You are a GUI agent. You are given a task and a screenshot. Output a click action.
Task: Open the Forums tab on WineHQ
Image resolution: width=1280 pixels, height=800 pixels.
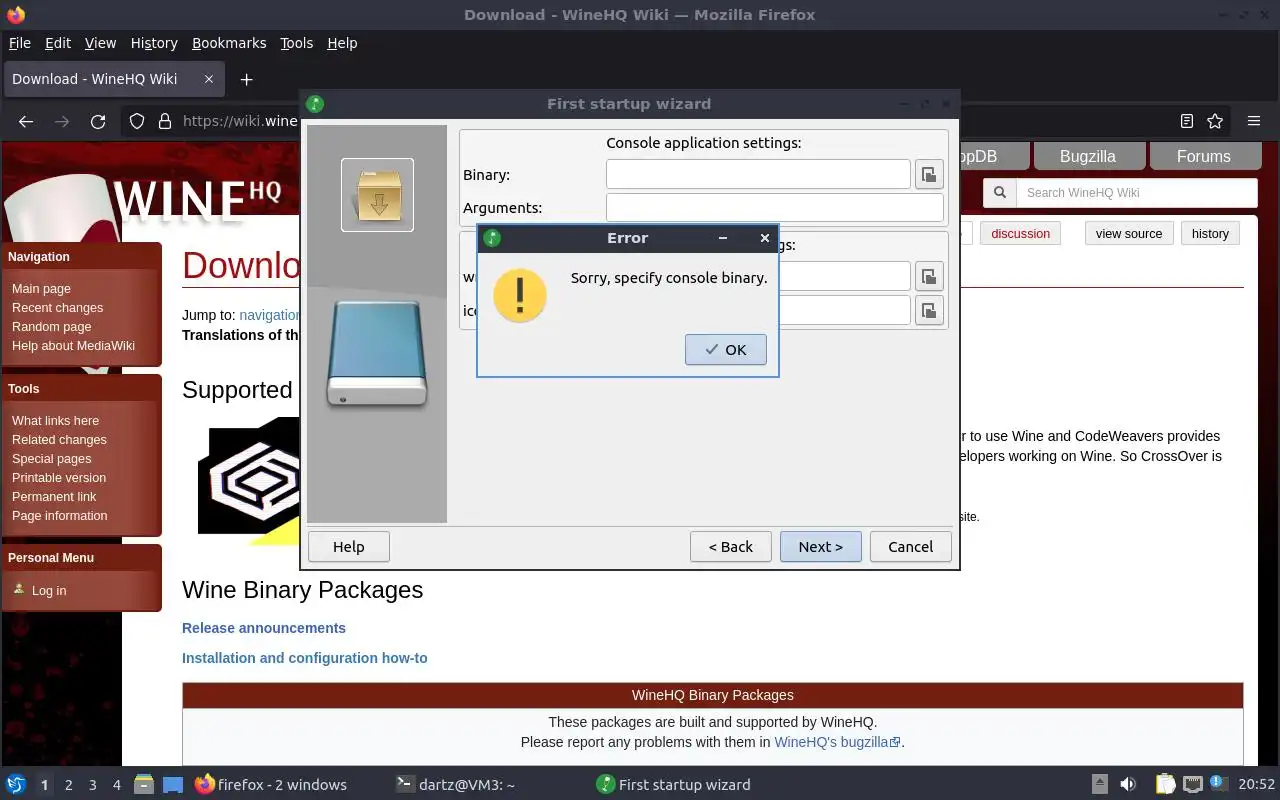[1203, 156]
